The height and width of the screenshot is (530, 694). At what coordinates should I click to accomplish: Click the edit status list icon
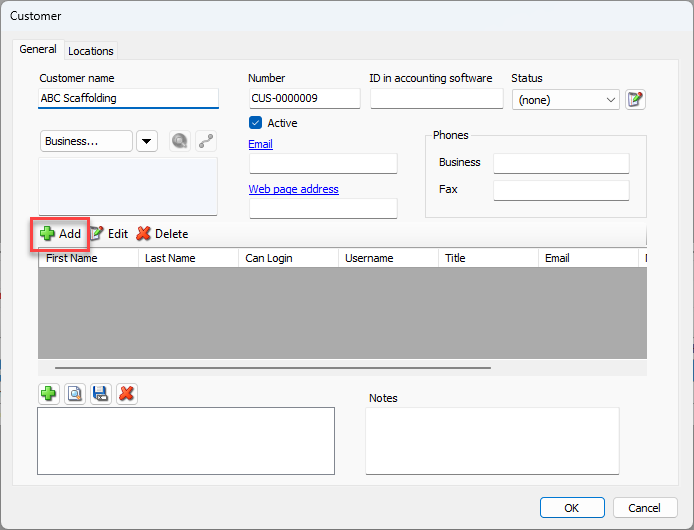click(x=635, y=99)
